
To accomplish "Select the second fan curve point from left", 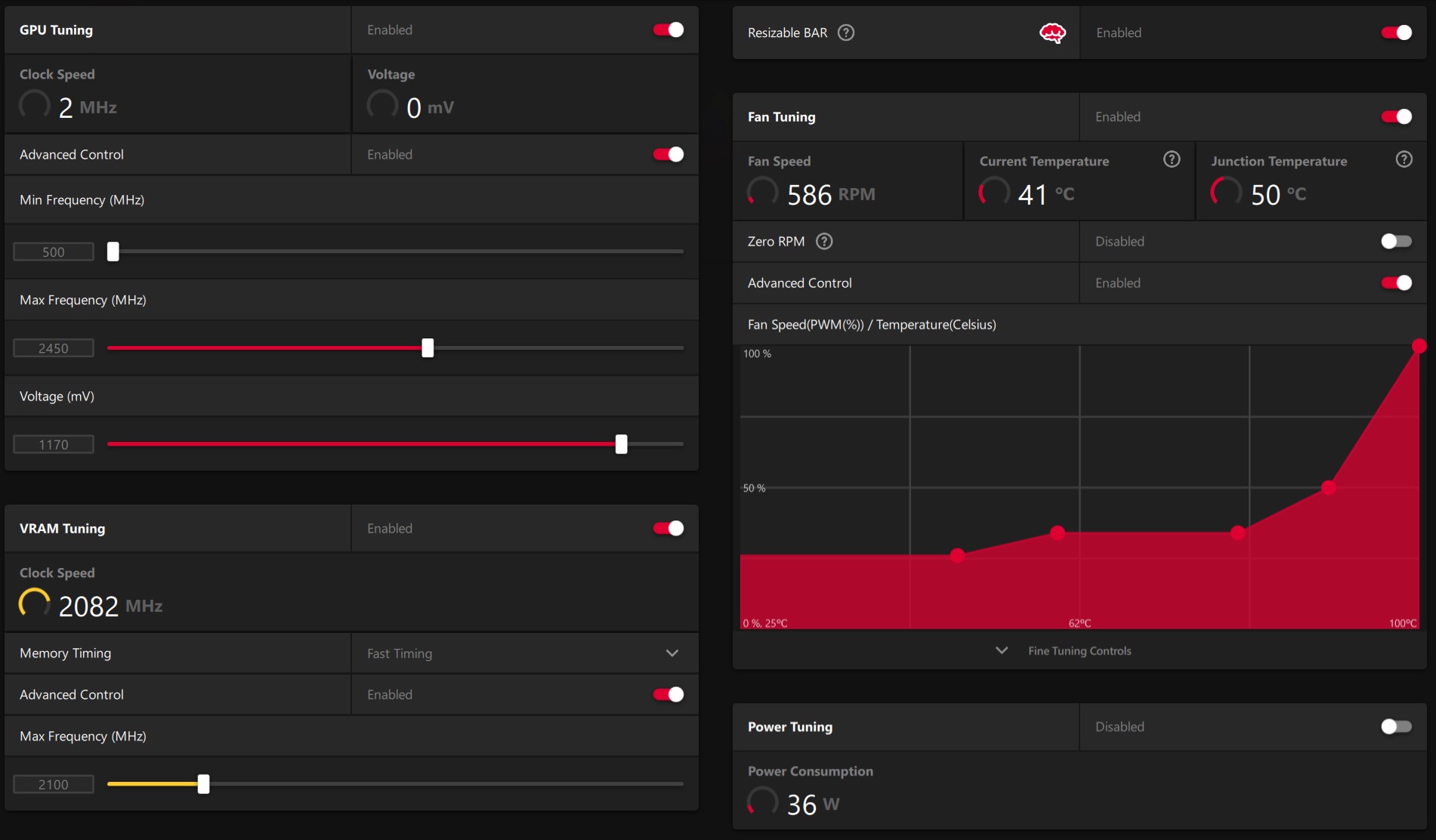I will click(1058, 533).
